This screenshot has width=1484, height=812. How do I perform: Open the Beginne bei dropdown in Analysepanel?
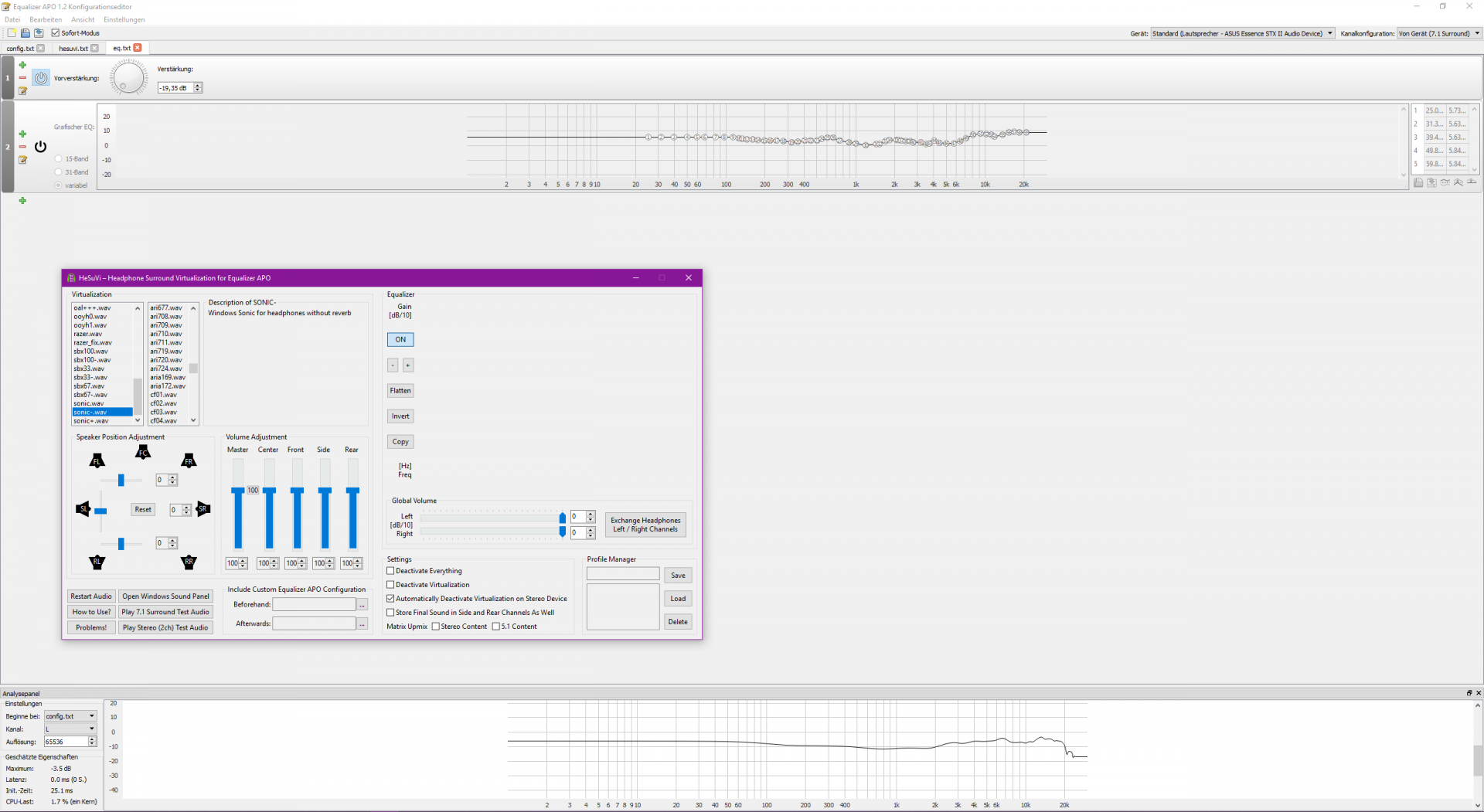[x=70, y=716]
